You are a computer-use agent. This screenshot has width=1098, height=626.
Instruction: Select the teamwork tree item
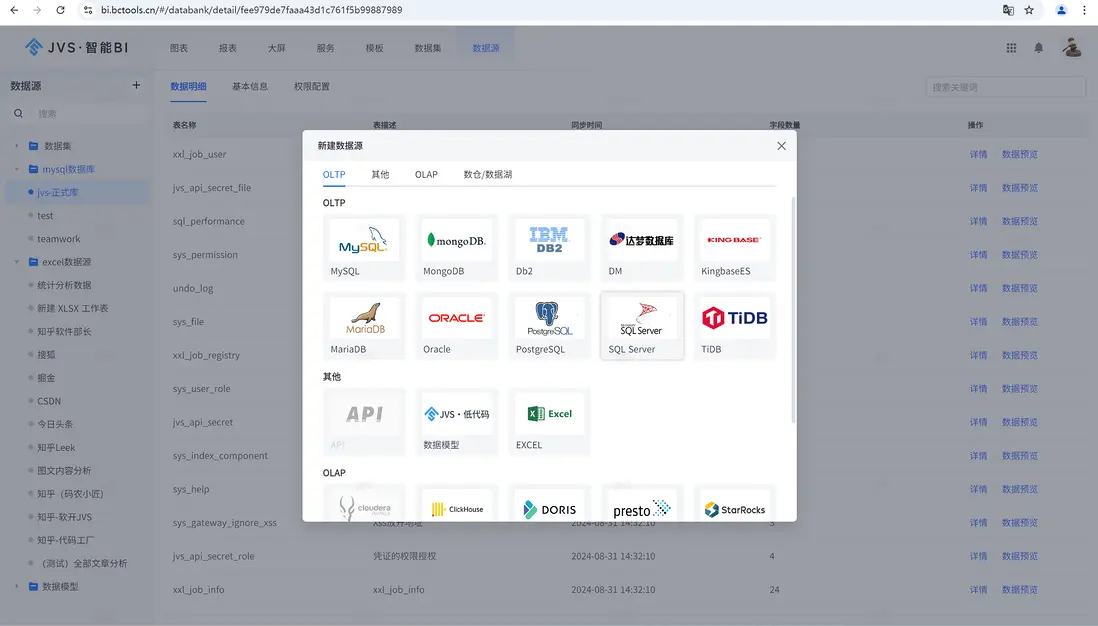click(x=59, y=239)
